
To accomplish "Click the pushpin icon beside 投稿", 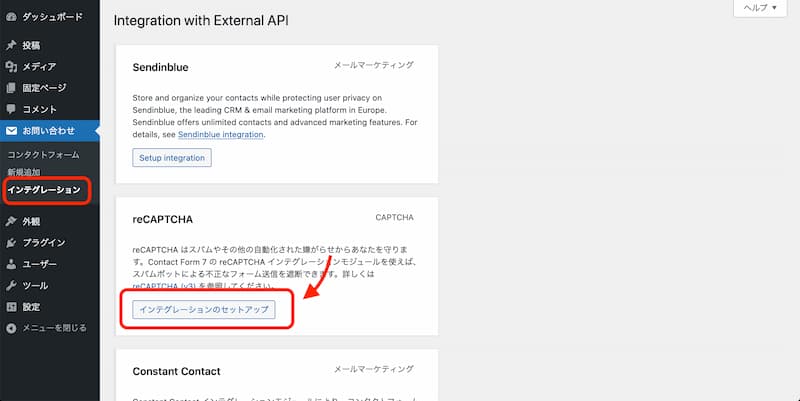I will 11,45.
